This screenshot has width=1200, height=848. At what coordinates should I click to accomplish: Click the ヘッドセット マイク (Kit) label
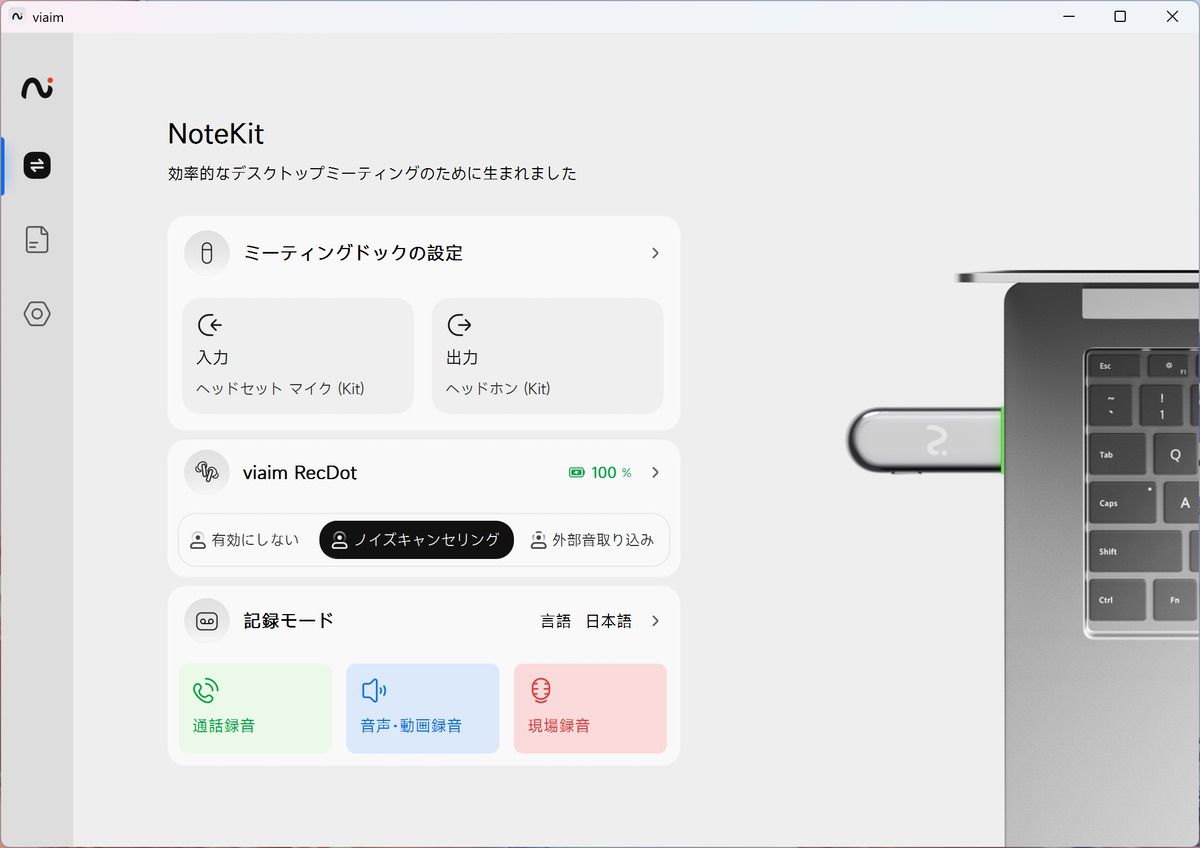[x=280, y=389]
